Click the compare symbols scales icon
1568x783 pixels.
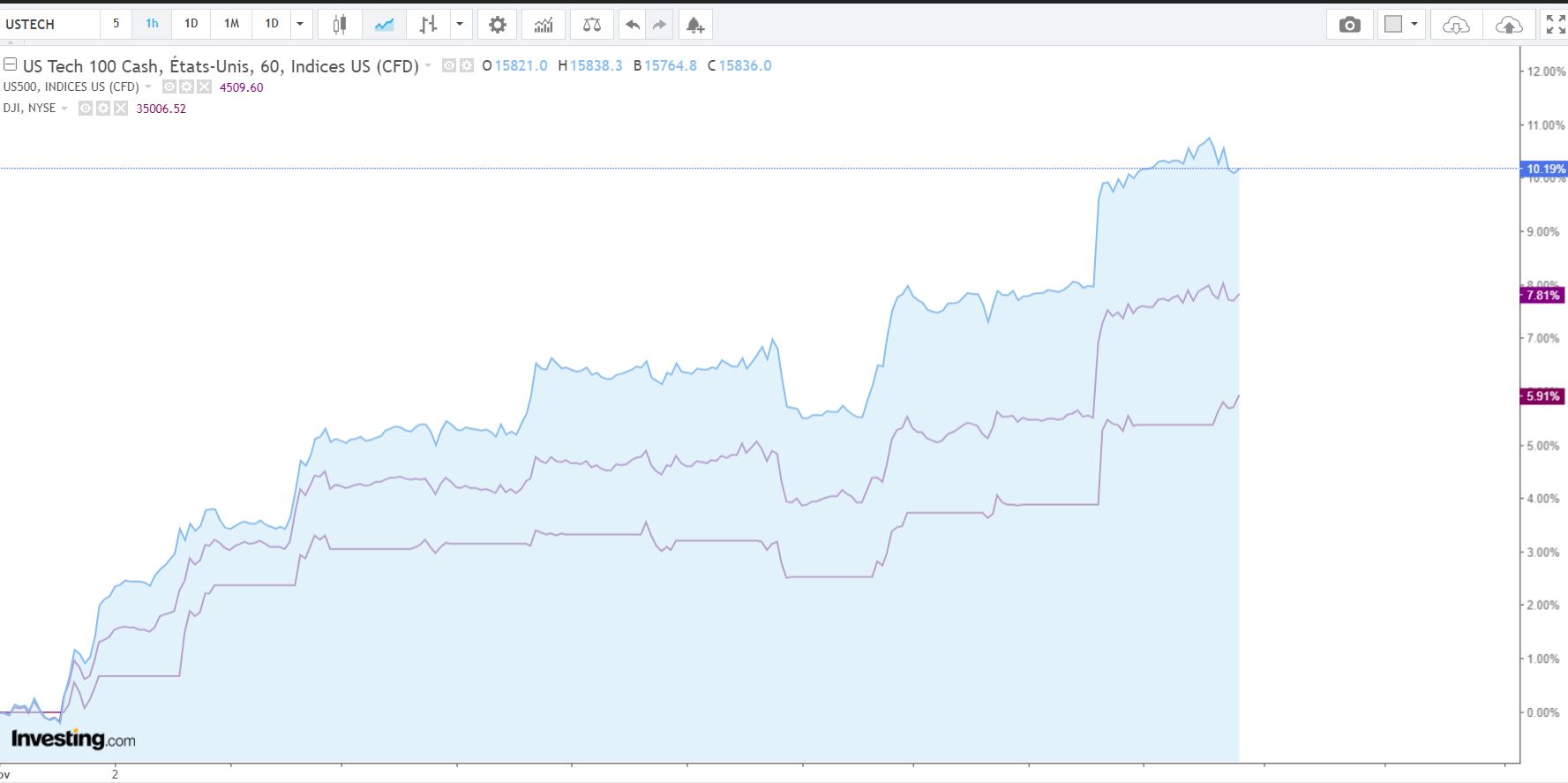pos(592,25)
